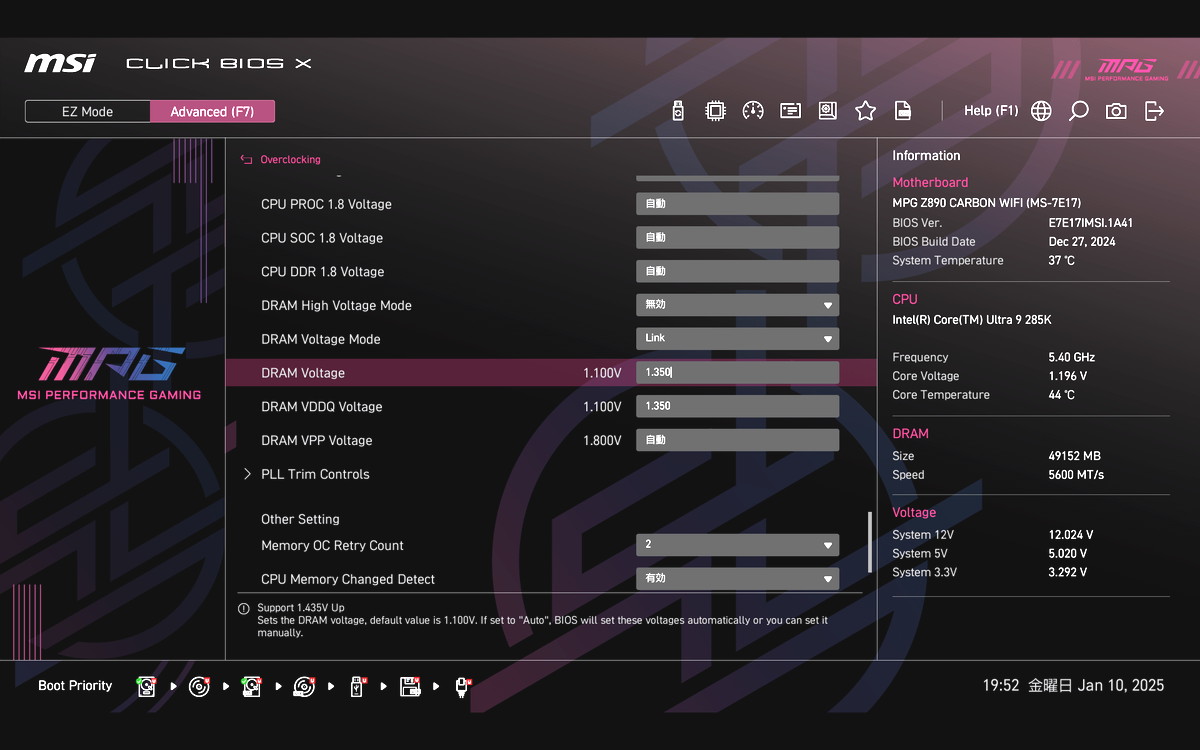Viewport: 1200px width, 750px height.
Task: Open search with the magnifier icon
Action: [x=1078, y=111]
